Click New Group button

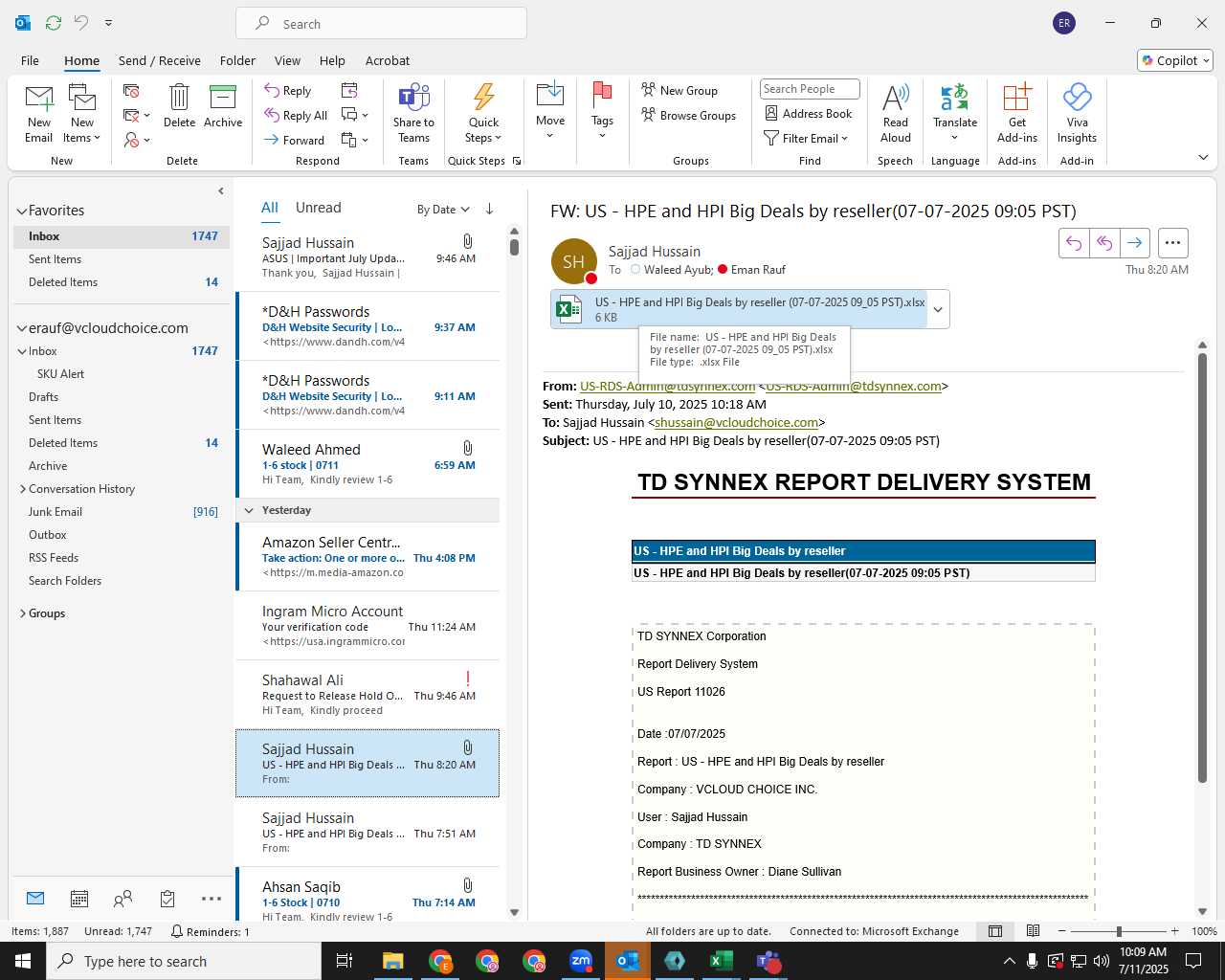(x=679, y=90)
